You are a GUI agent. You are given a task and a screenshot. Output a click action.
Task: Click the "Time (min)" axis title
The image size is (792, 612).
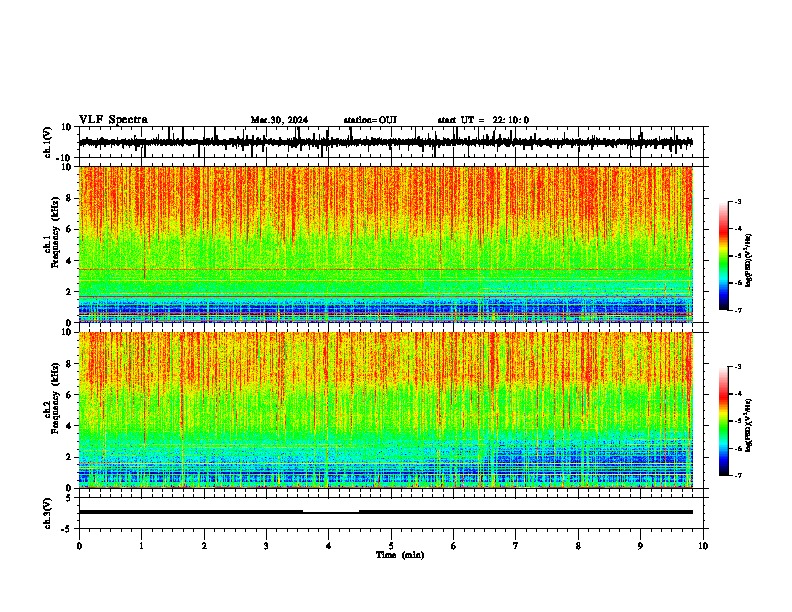point(400,555)
